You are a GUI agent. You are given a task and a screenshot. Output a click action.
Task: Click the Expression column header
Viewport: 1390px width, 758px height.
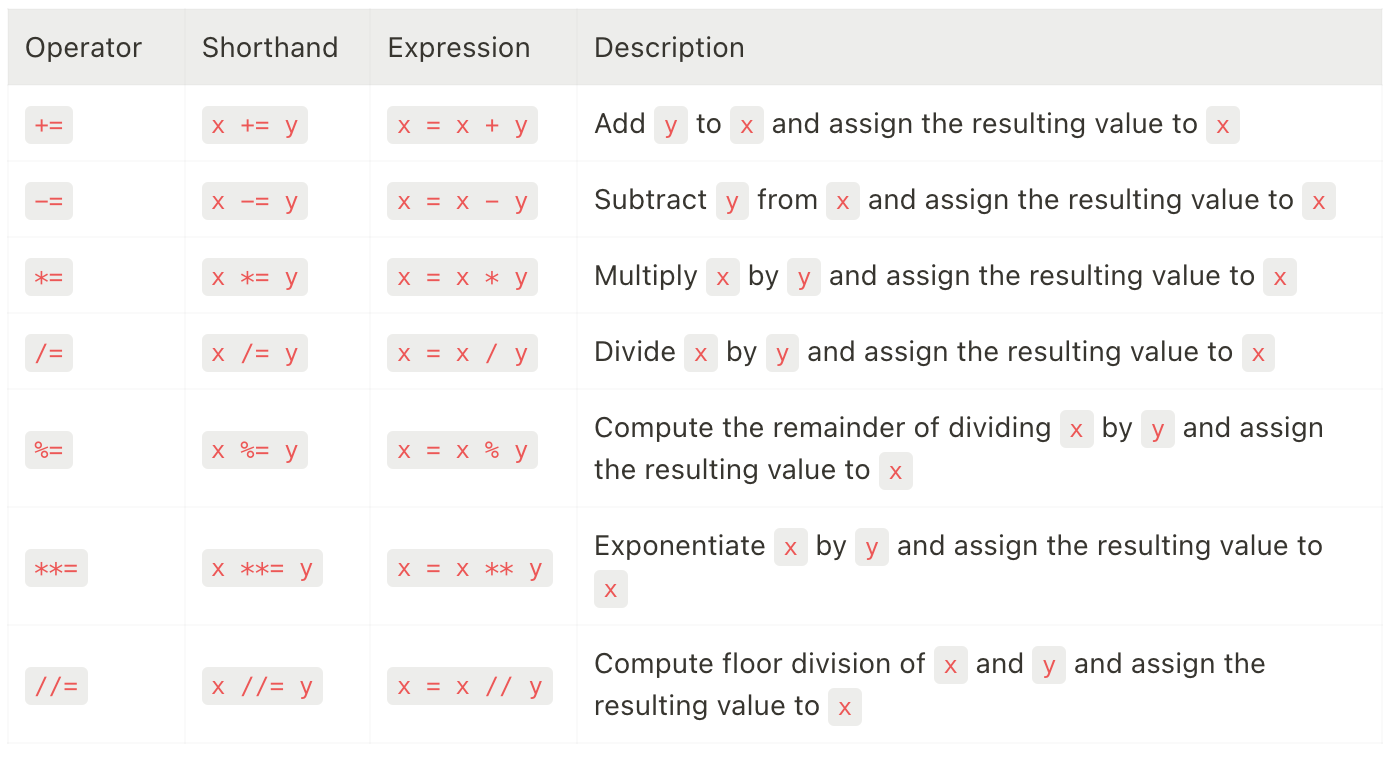(x=459, y=48)
